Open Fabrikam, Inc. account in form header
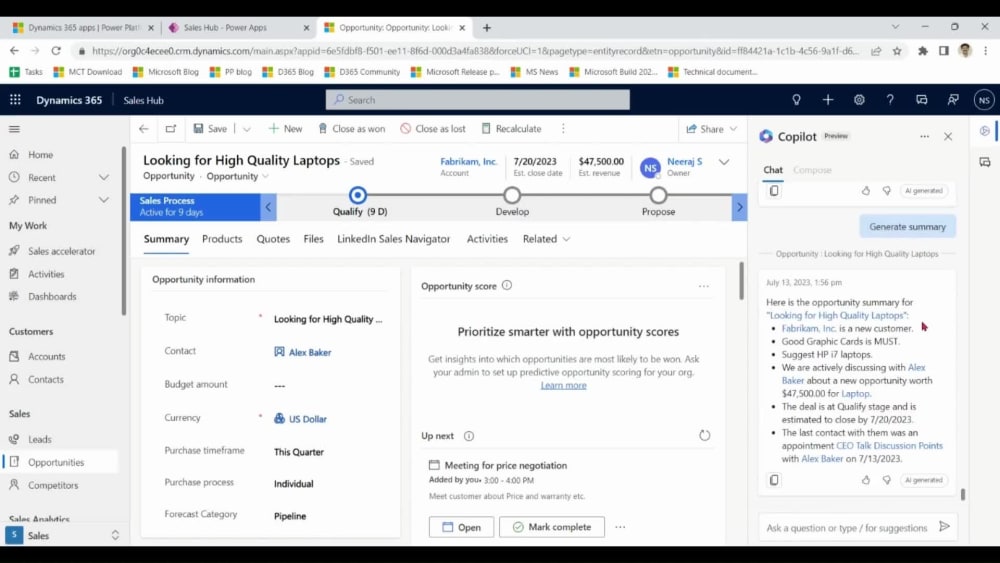This screenshot has height=563, width=1000. (x=468, y=161)
